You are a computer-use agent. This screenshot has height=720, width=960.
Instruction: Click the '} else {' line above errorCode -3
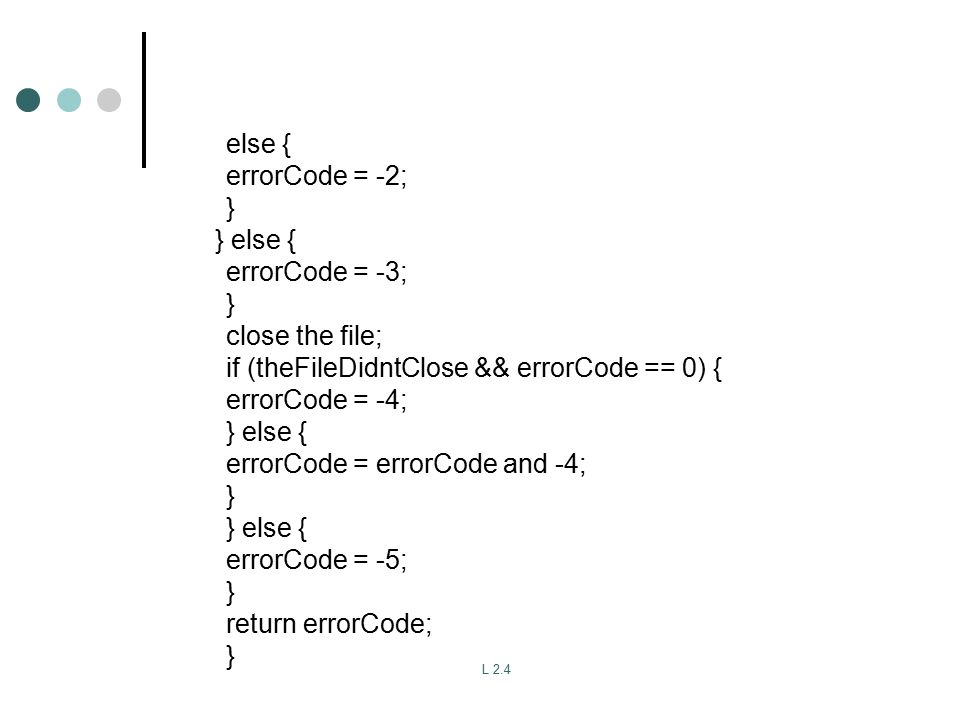(255, 240)
